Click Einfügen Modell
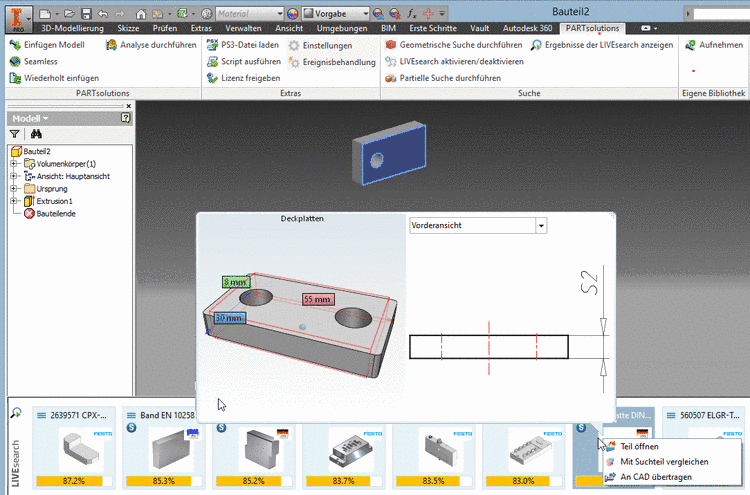This screenshot has width=750, height=495. (x=47, y=45)
